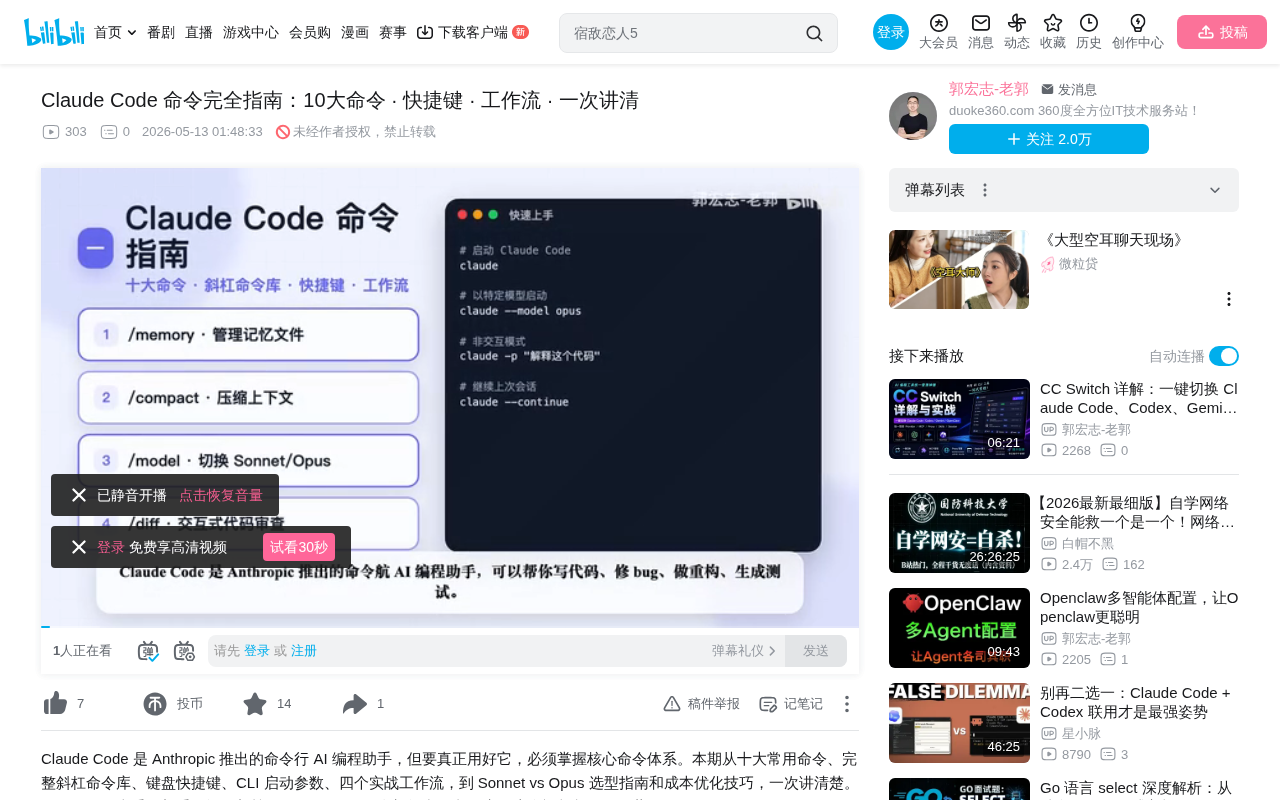Image resolution: width=1280 pixels, height=800 pixels.
Task: Click the bilibili logo
Action: 54,32
